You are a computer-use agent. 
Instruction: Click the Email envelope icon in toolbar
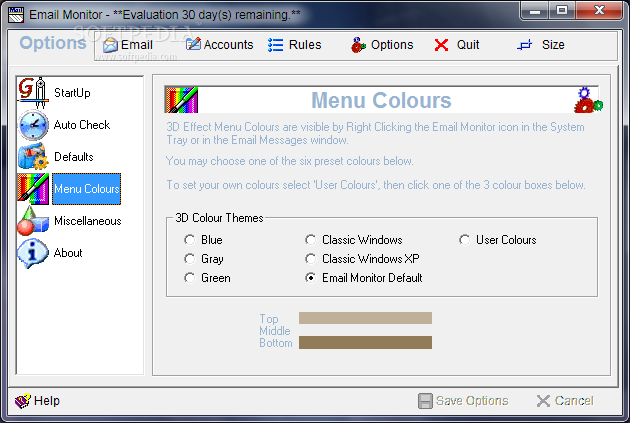point(110,45)
